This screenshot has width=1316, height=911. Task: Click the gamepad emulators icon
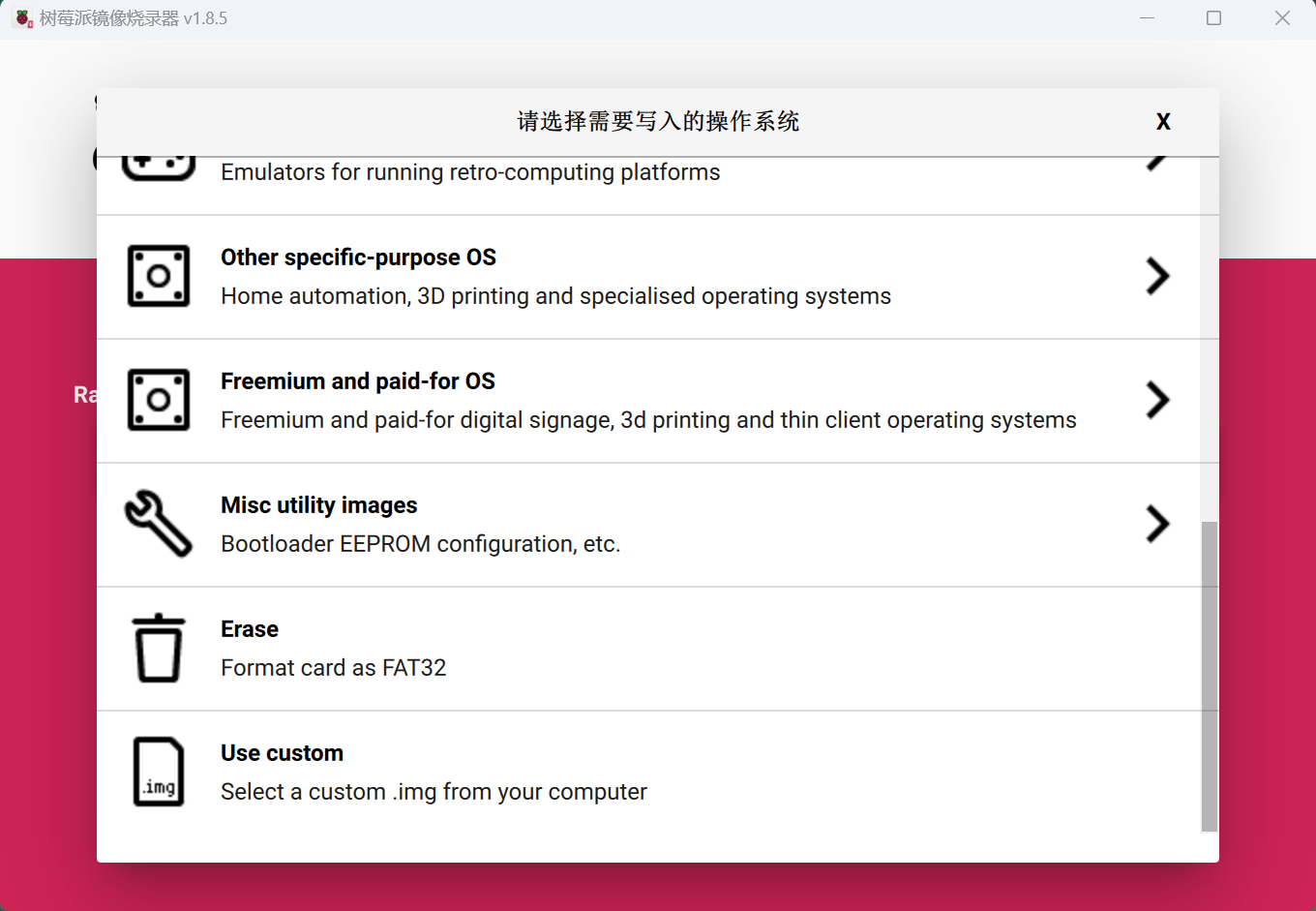(x=159, y=168)
